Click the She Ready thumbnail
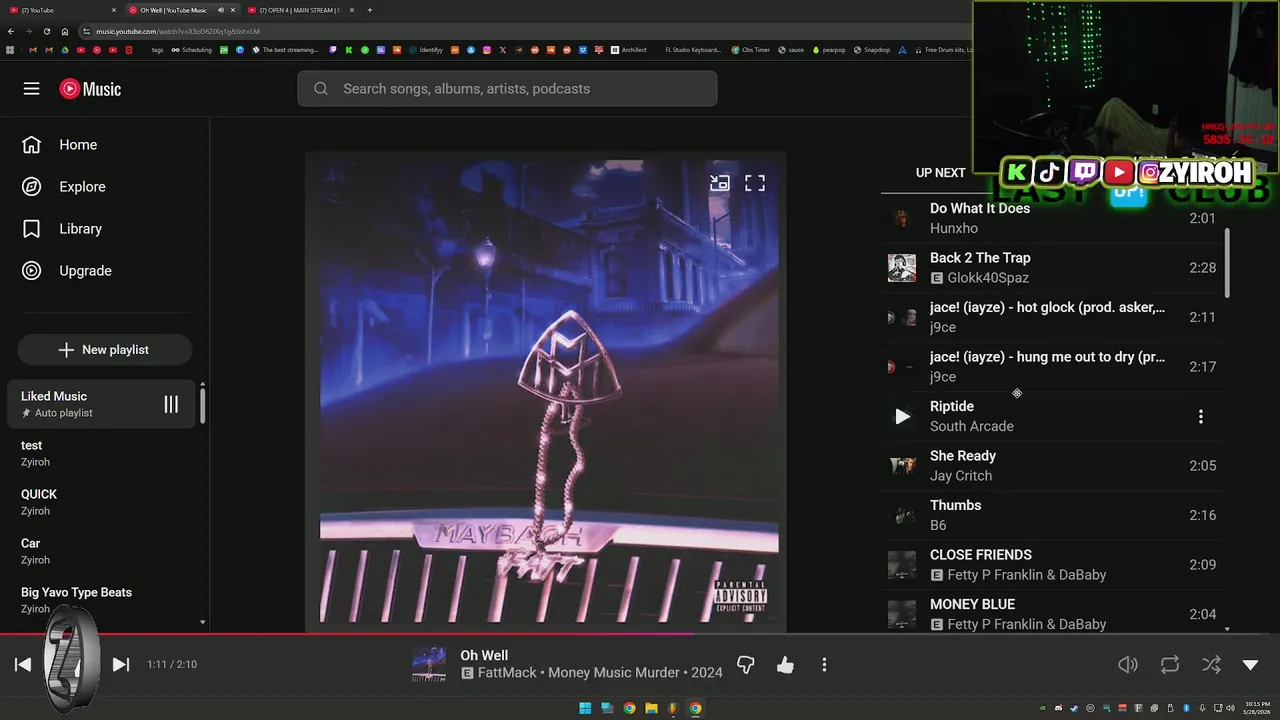 tap(902, 466)
